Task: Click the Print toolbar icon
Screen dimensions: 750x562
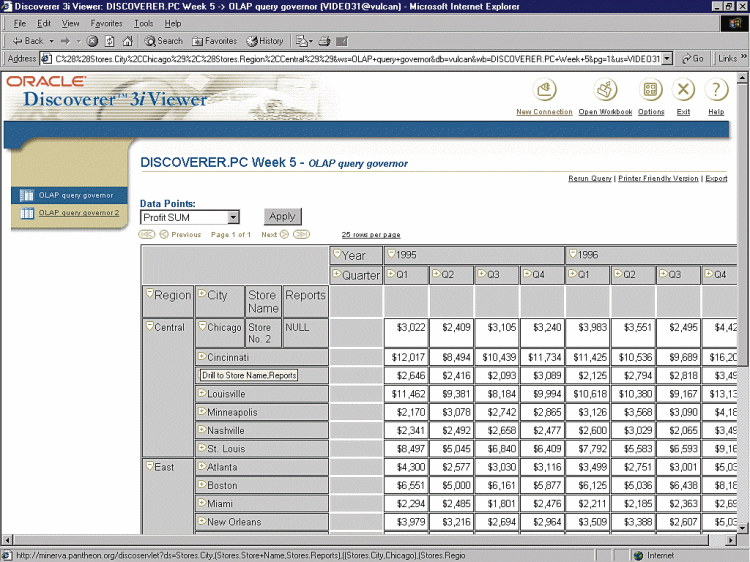Action: (324, 41)
